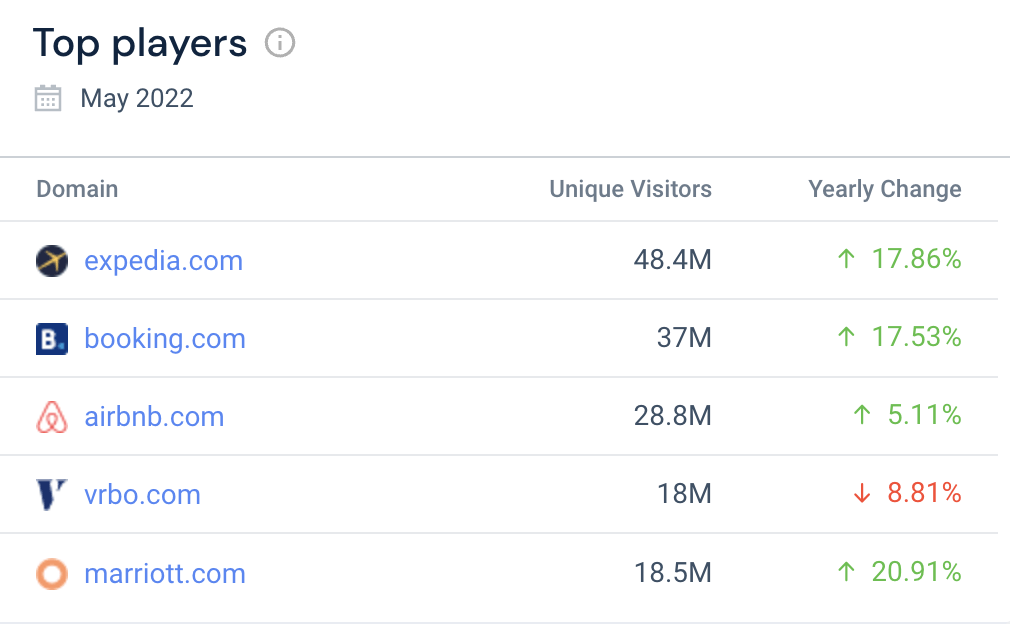Open the info tooltip next to Top players
The image size is (1010, 624).
[280, 43]
